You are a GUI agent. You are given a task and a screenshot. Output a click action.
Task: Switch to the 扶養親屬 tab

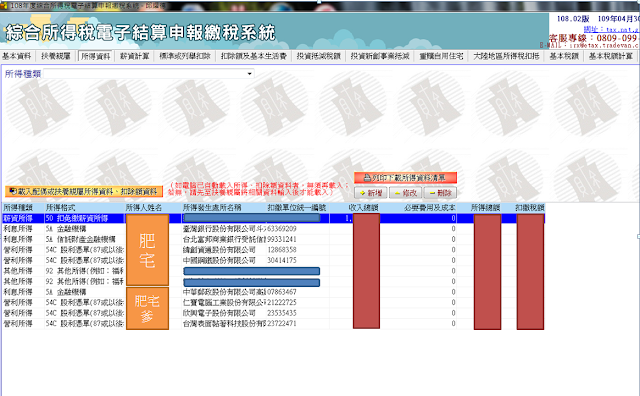pyautogui.click(x=56, y=56)
